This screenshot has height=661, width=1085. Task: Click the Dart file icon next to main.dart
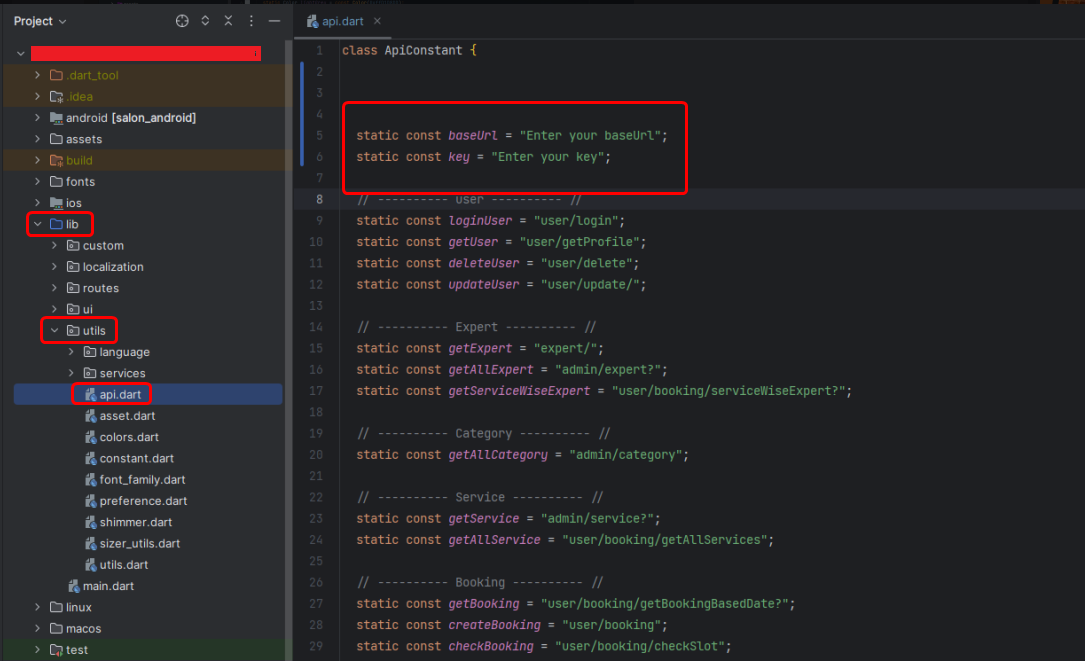pos(74,586)
